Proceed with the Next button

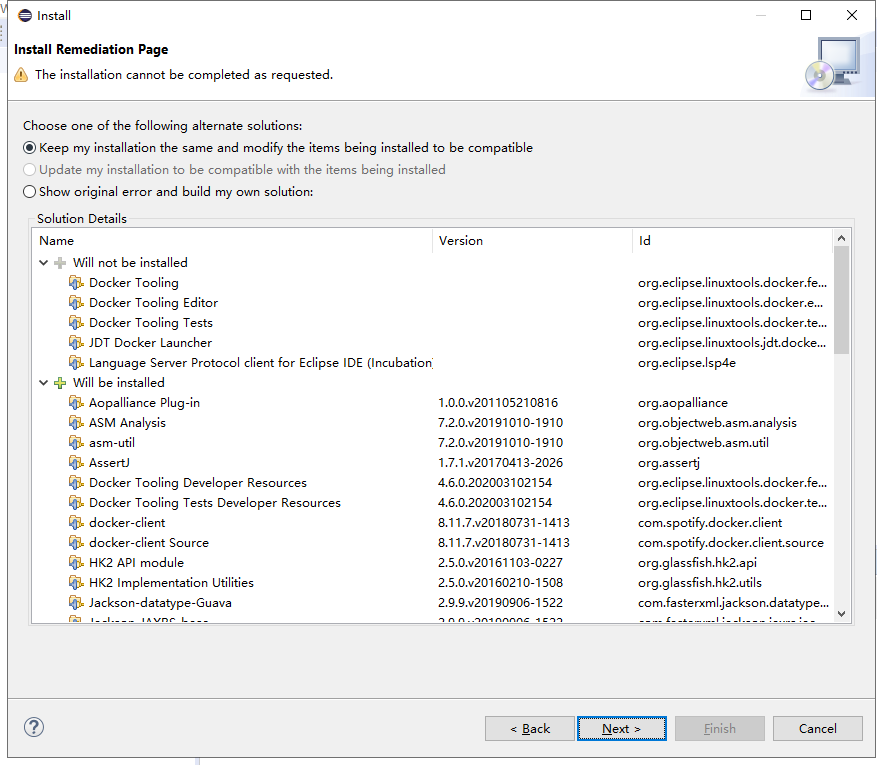(621, 729)
